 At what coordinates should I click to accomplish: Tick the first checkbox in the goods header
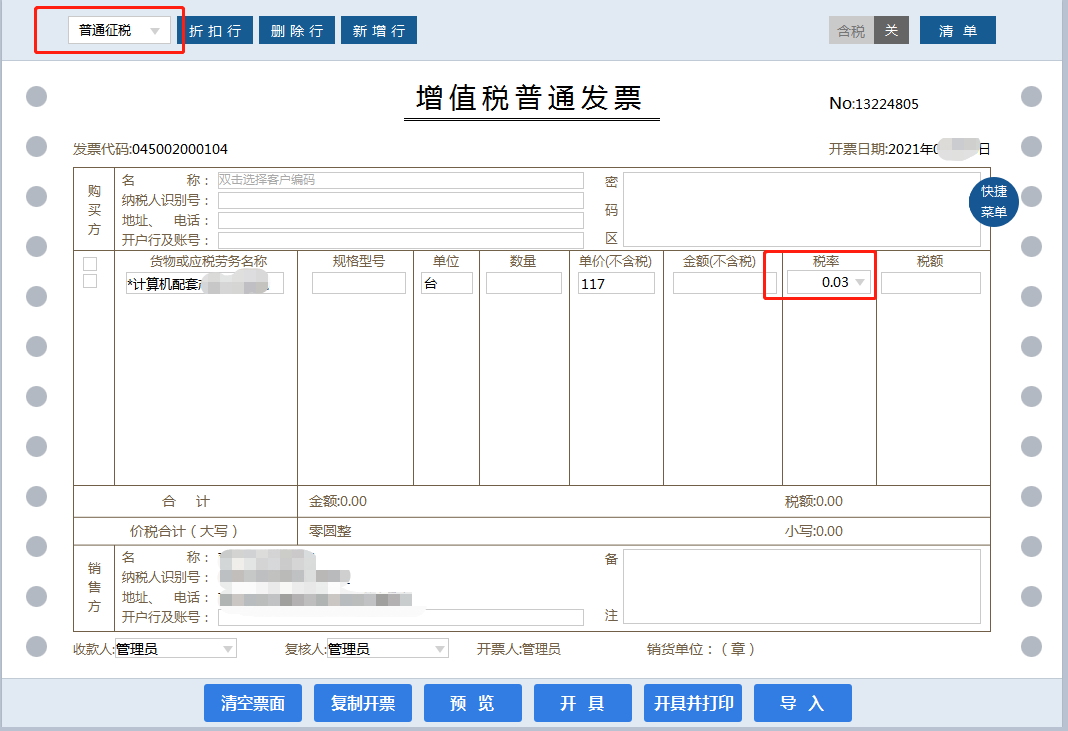point(90,264)
